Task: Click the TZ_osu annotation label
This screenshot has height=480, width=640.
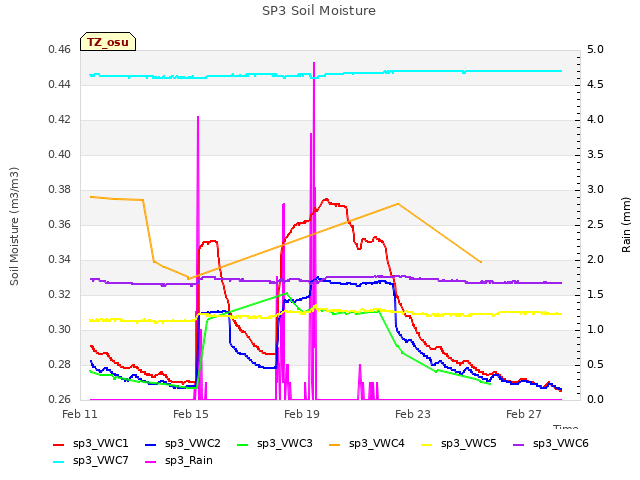Action: [x=108, y=42]
